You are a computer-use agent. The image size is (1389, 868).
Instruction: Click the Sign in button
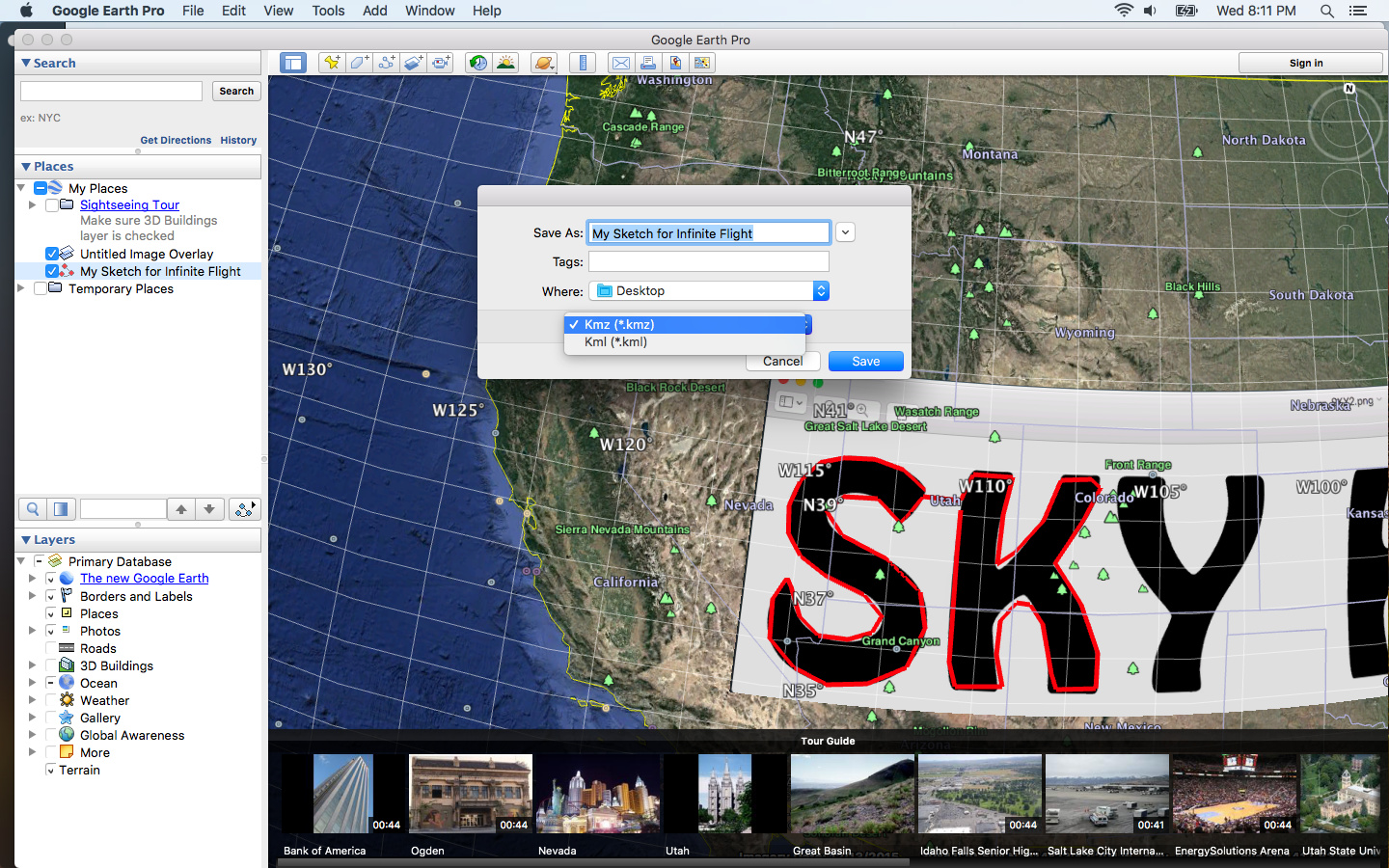click(1311, 63)
